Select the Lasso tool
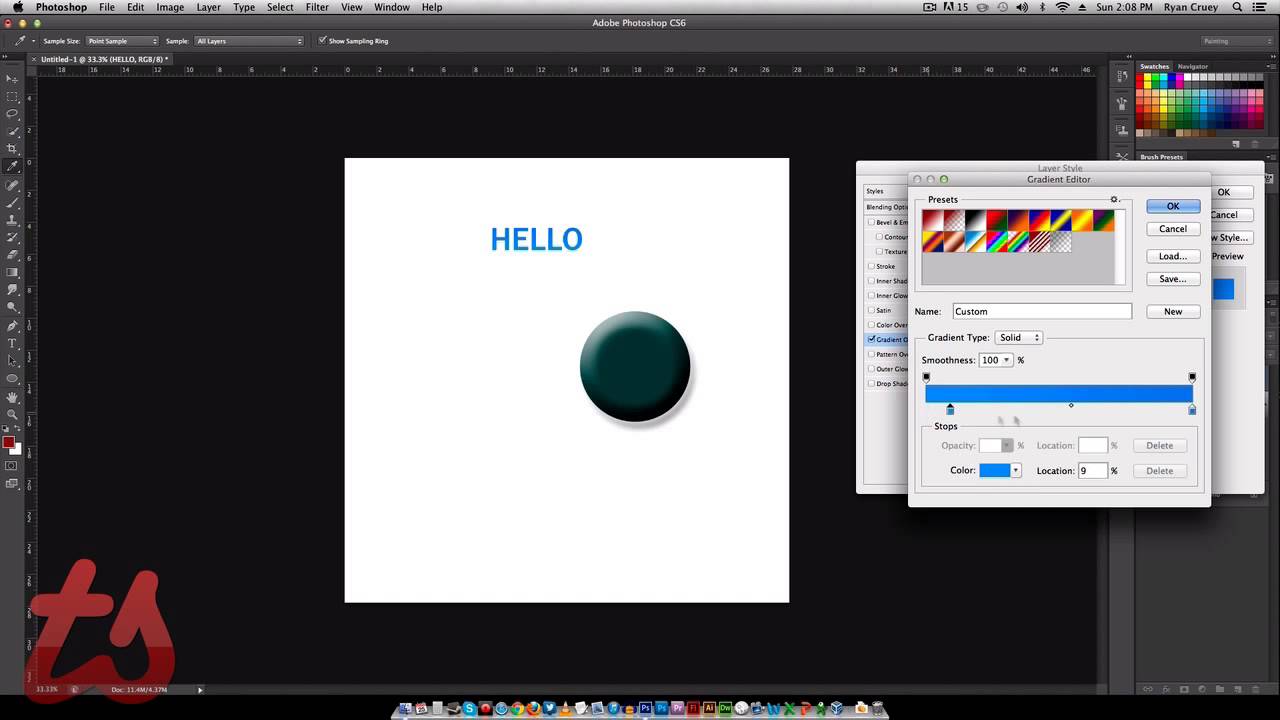Viewport: 1280px width, 720px height. (x=12, y=114)
